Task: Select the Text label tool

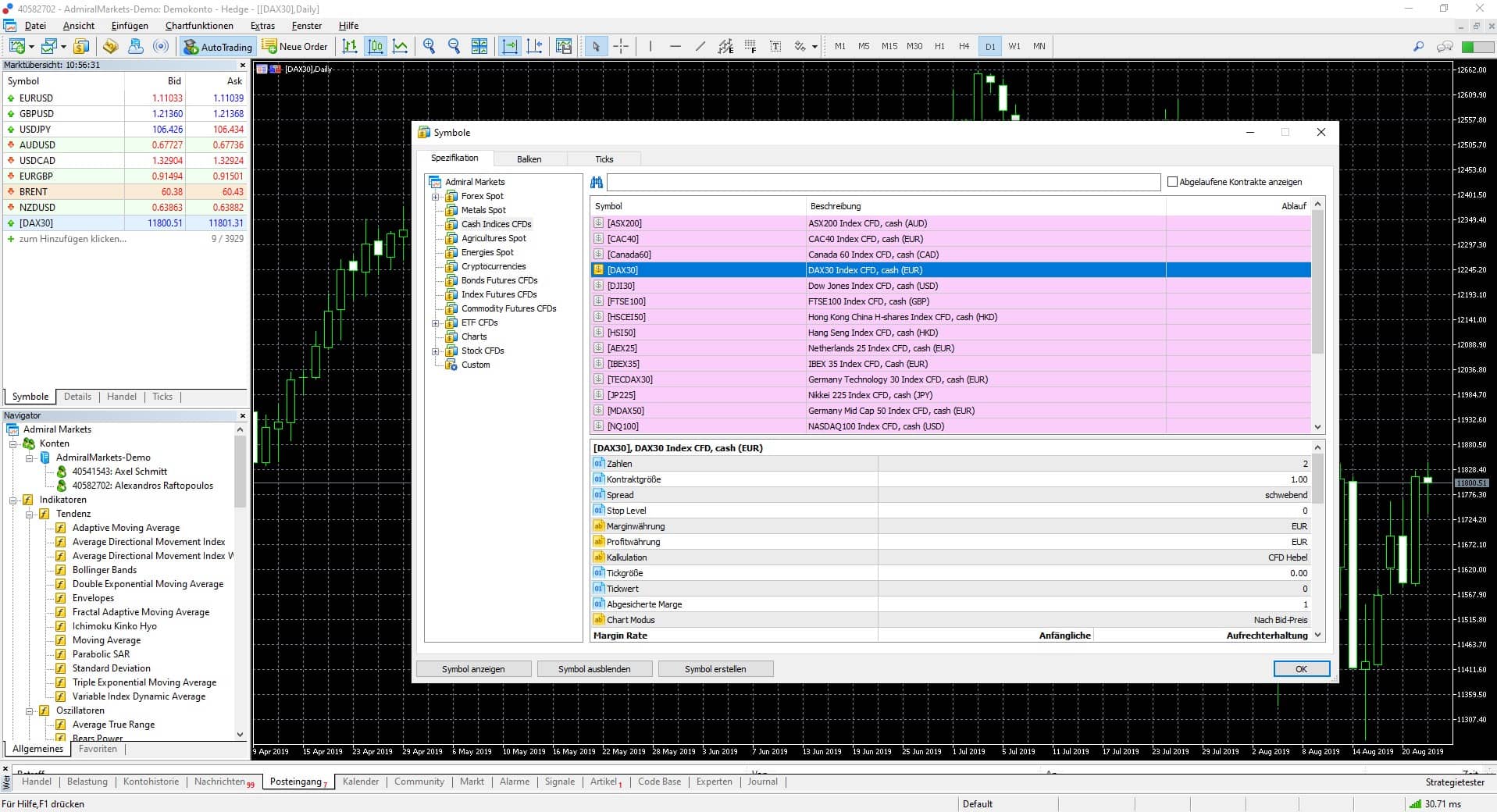Action: pyautogui.click(x=776, y=46)
